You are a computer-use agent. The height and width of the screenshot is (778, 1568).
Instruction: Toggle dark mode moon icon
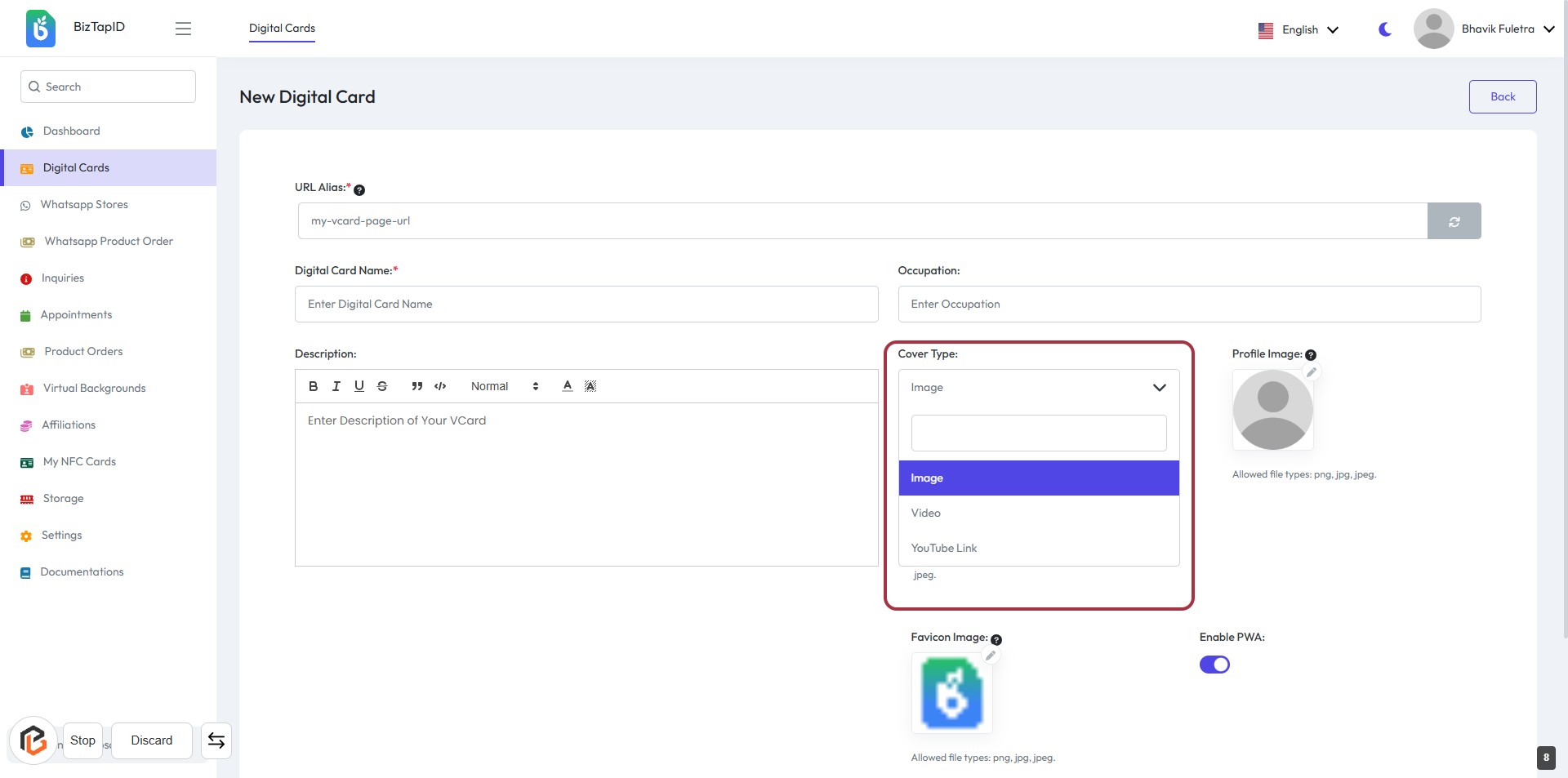1385,29
